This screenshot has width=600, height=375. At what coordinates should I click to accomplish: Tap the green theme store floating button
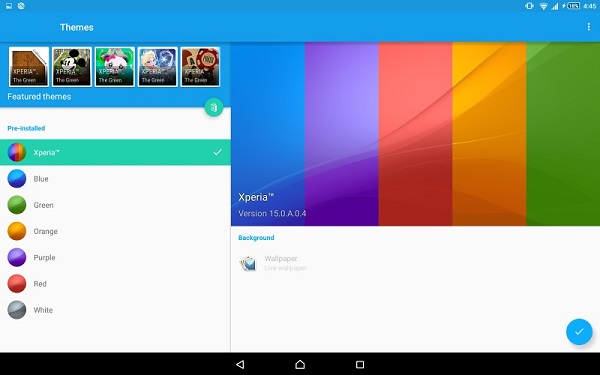(214, 107)
